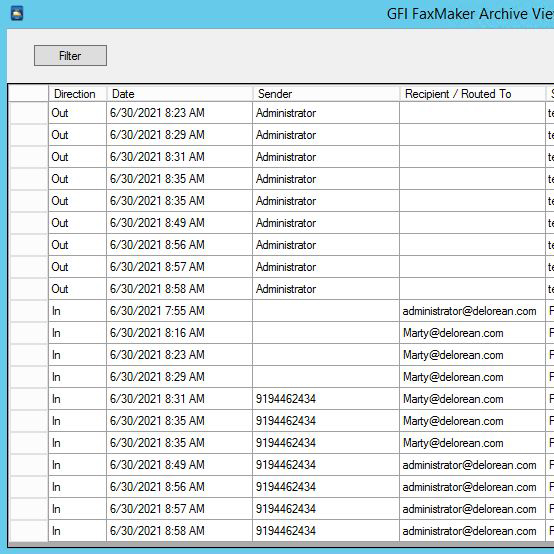Select the date cell 6/30/2021 7:55 AM
The height and width of the screenshot is (554, 554).
pyautogui.click(x=179, y=311)
